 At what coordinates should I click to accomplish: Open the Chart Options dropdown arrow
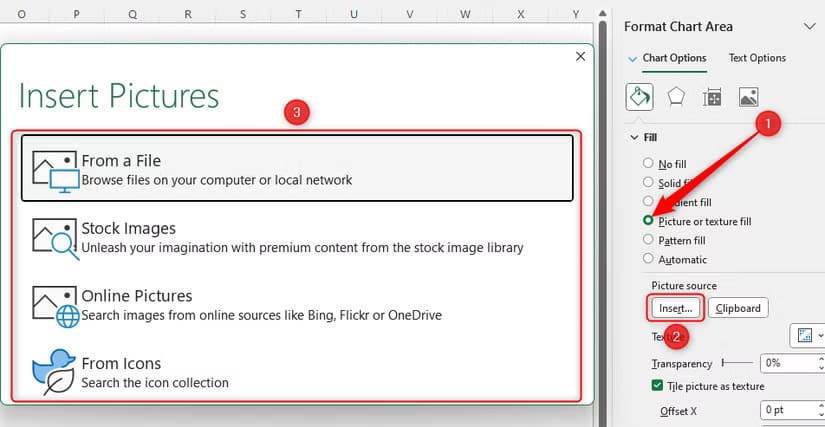click(x=632, y=59)
